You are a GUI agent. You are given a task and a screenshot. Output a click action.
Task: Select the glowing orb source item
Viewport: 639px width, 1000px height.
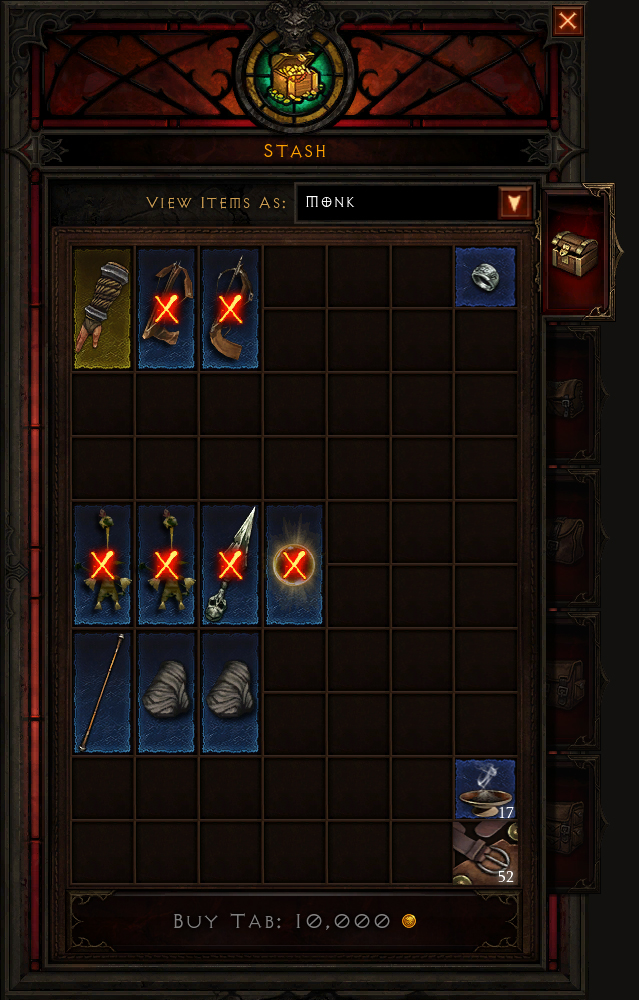pyautogui.click(x=294, y=565)
